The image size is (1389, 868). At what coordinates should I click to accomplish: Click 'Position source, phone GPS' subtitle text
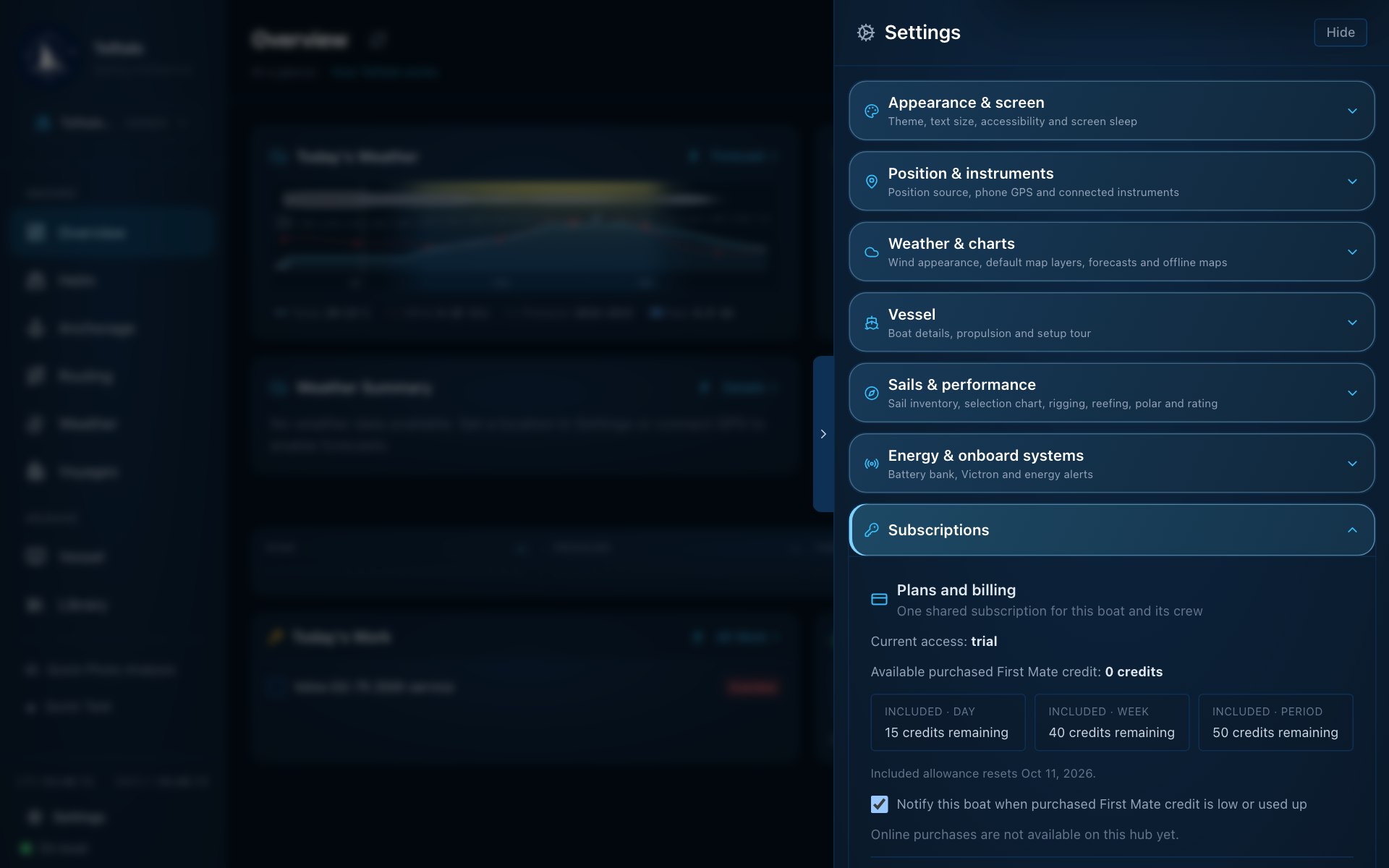pyautogui.click(x=1033, y=192)
